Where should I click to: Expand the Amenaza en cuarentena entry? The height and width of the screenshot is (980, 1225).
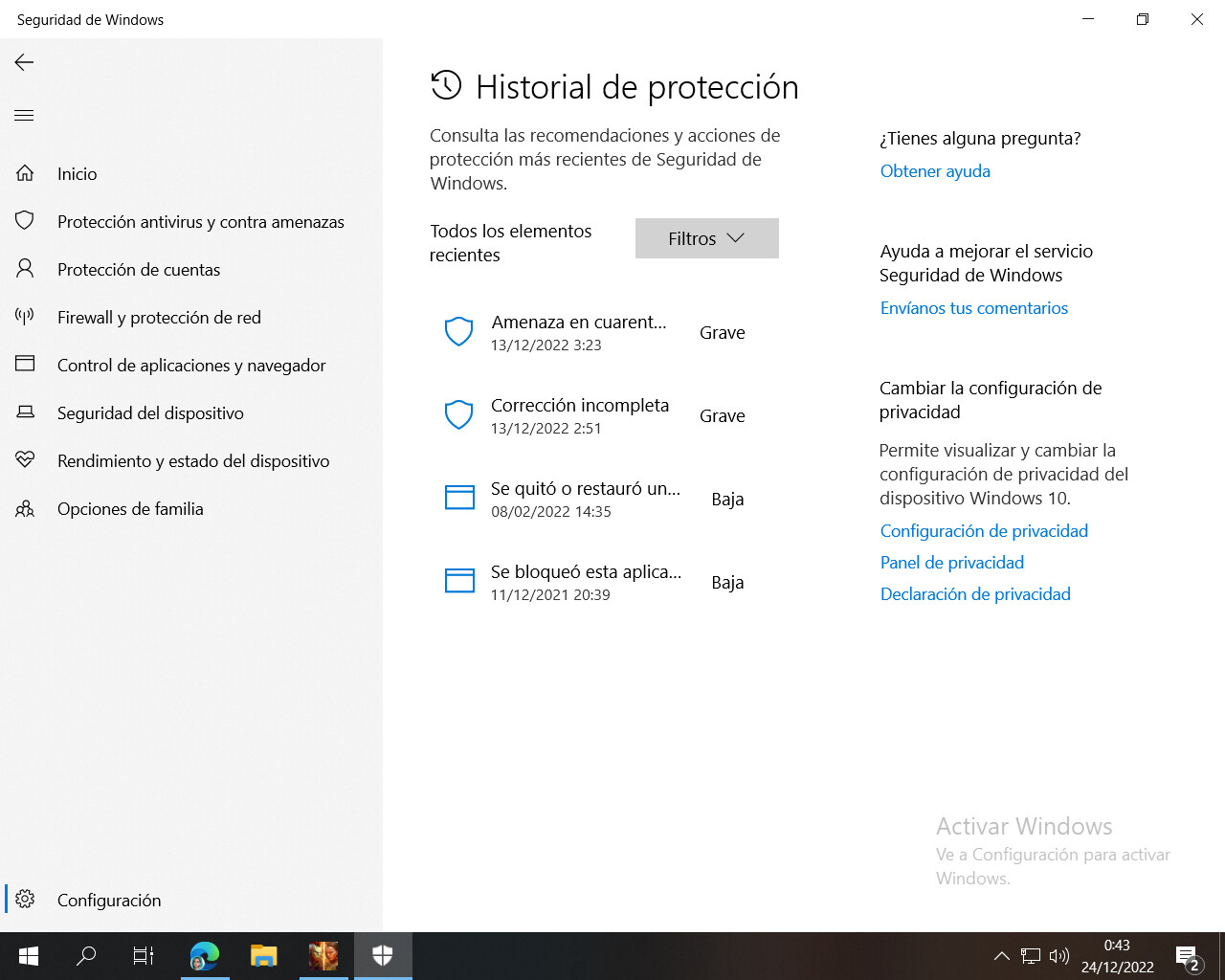(x=604, y=332)
